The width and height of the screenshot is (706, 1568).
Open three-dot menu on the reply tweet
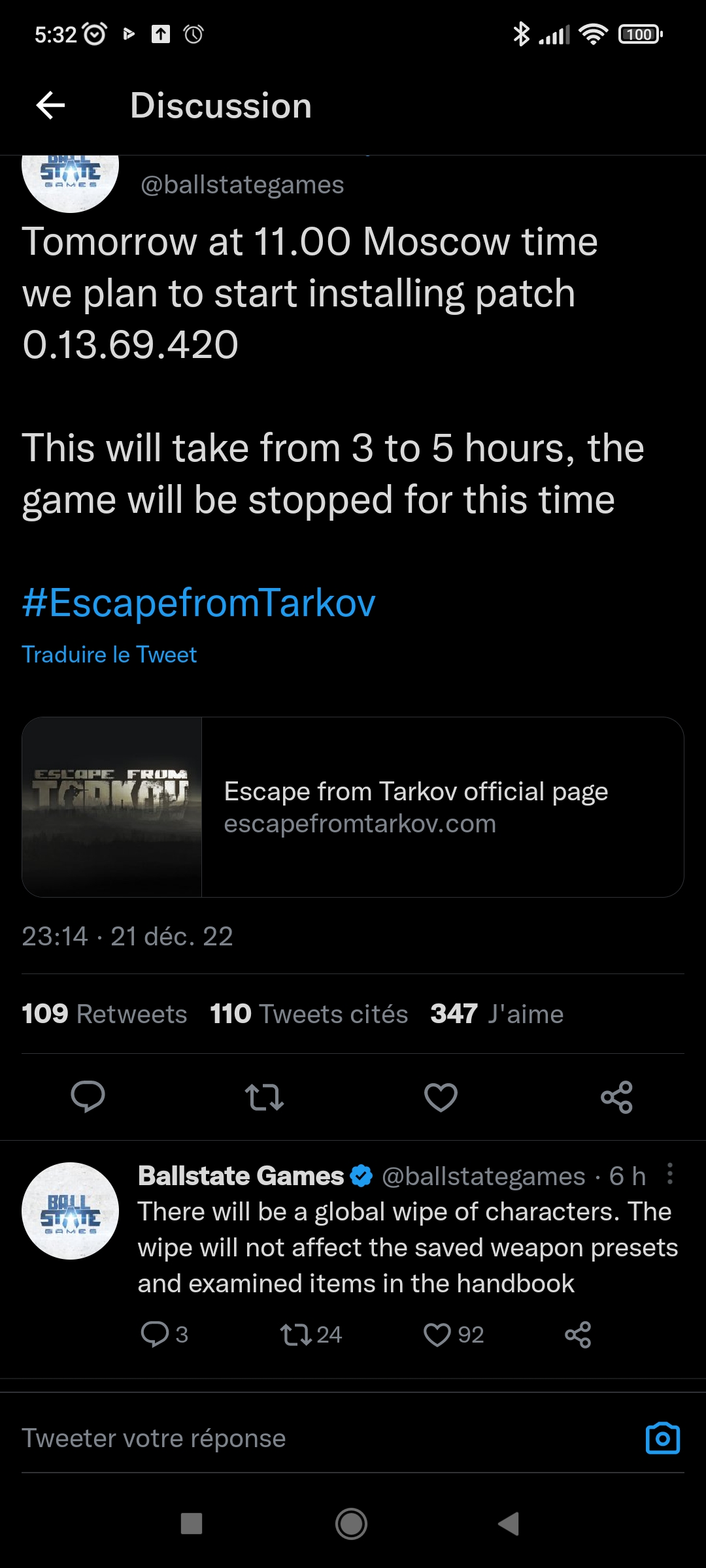coord(669,1174)
